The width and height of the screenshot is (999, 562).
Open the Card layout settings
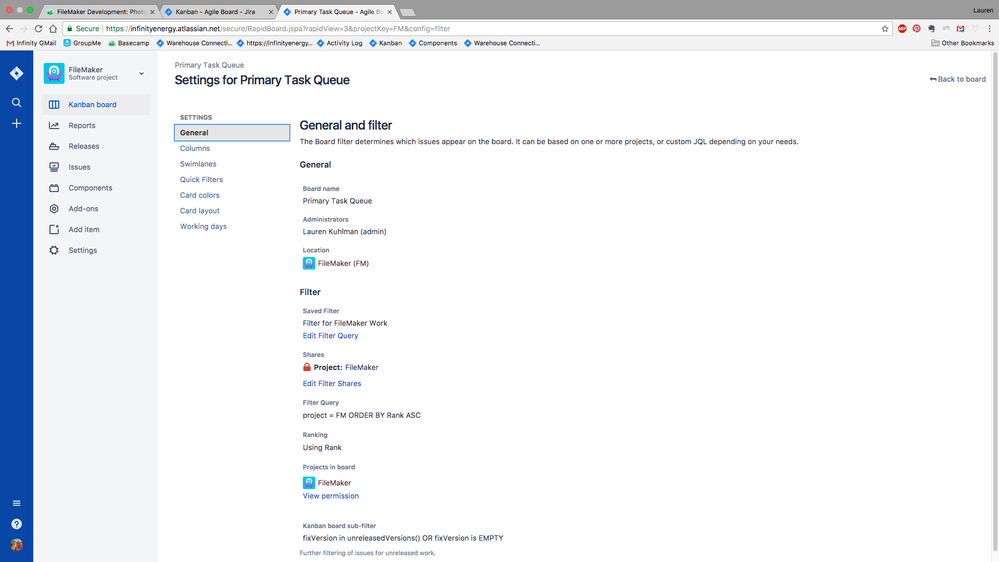click(x=199, y=211)
